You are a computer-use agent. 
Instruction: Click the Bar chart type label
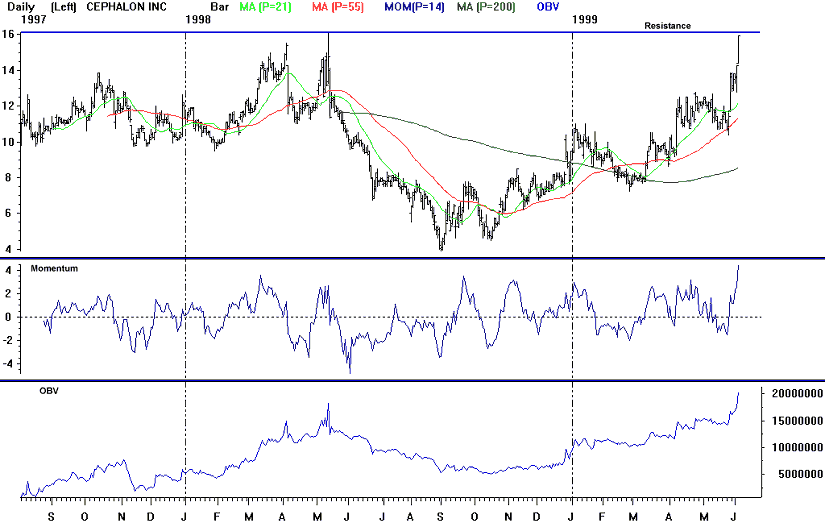coord(219,7)
